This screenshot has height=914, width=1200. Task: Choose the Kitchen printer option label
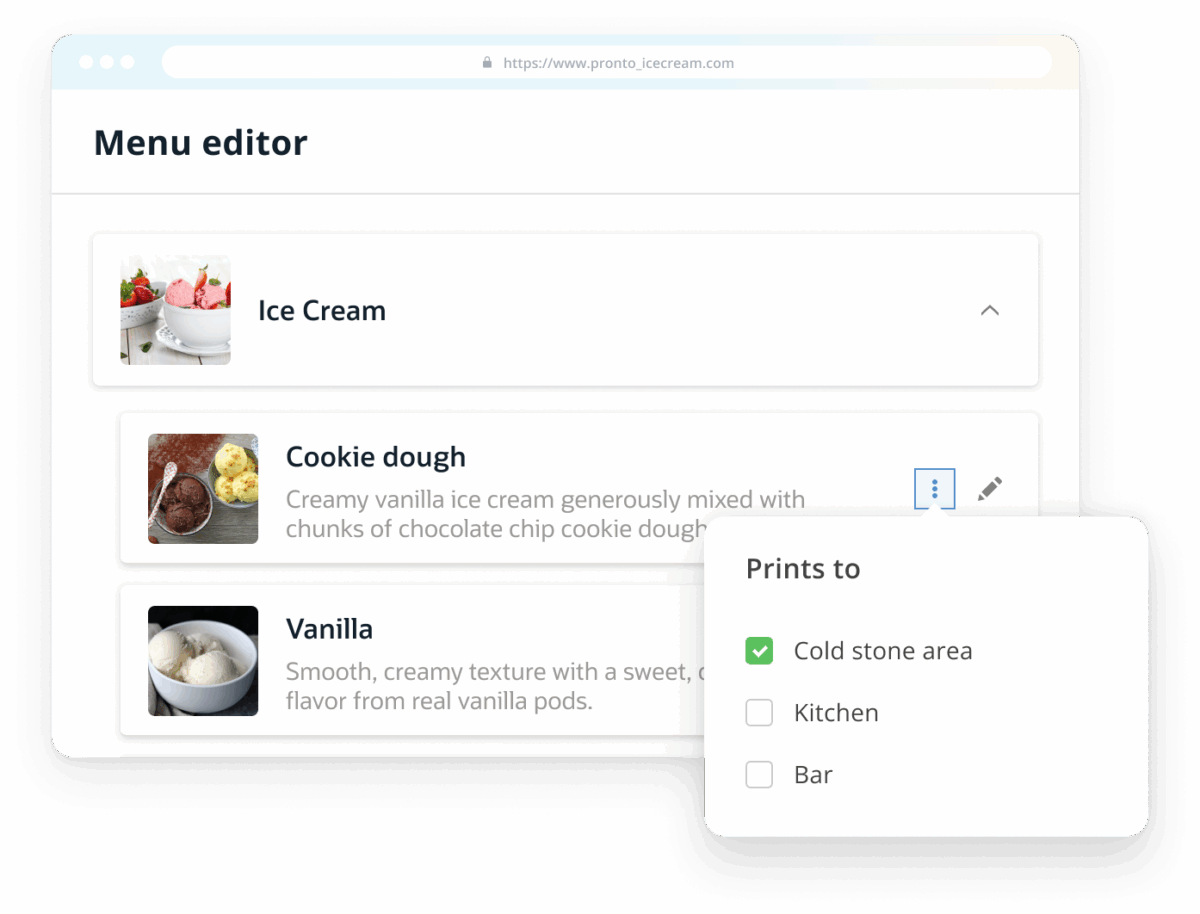coord(836,713)
